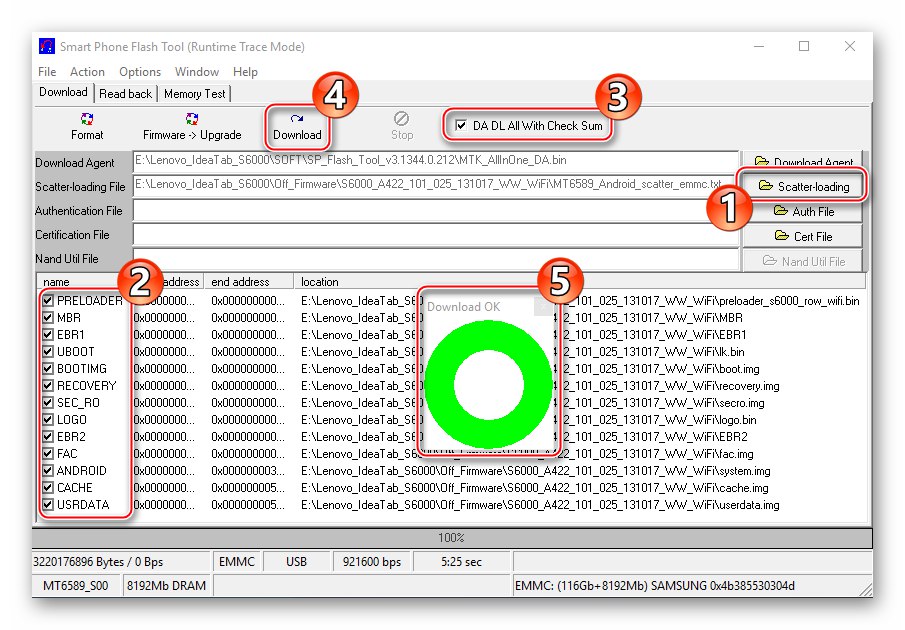The height and width of the screenshot is (630, 905).
Task: Toggle the UBOOT partition checkbox
Action: click(x=48, y=352)
